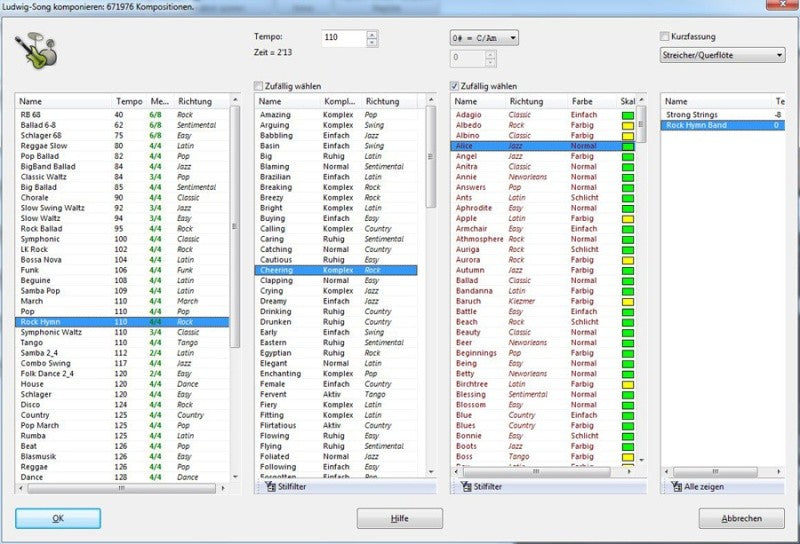Click the Alle zeigen filter icon
The image size is (800, 544).
pos(677,486)
